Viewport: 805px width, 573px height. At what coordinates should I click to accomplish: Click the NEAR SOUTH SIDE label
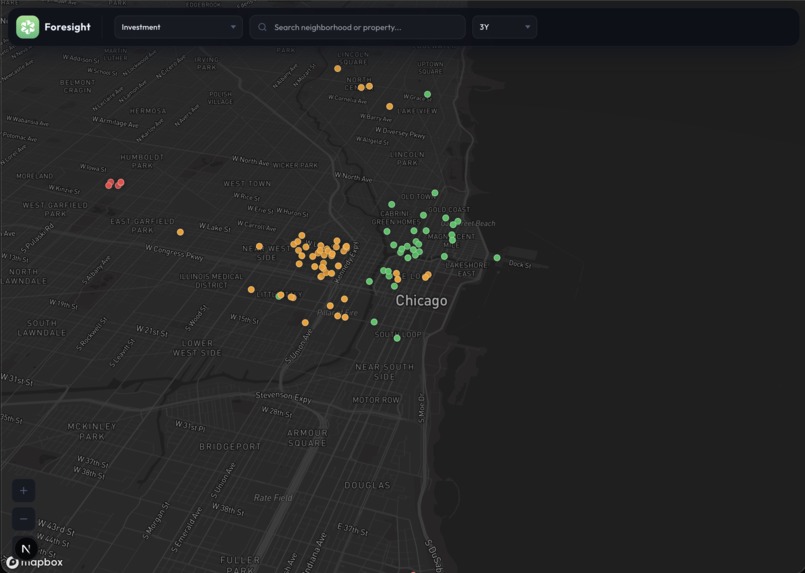coord(385,372)
